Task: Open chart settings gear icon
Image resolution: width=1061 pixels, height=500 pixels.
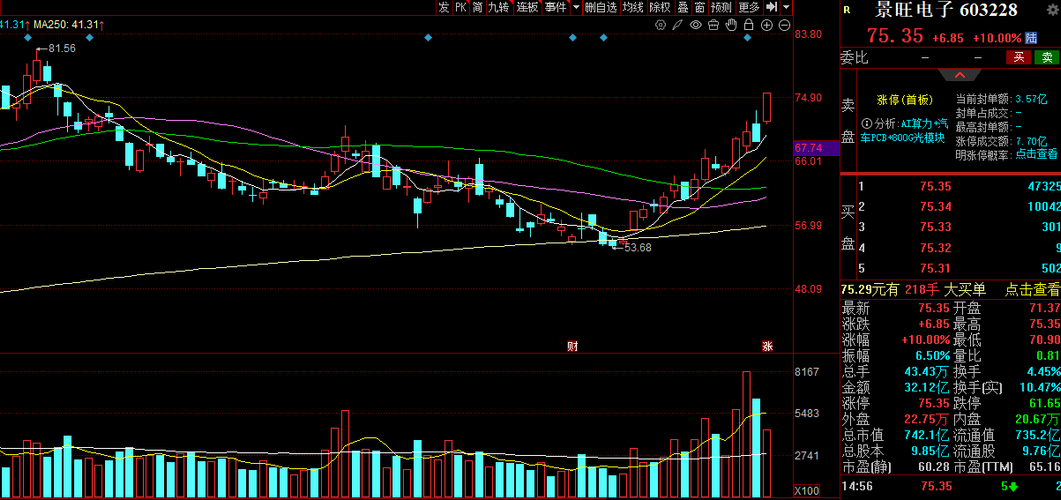Action: (x=660, y=25)
